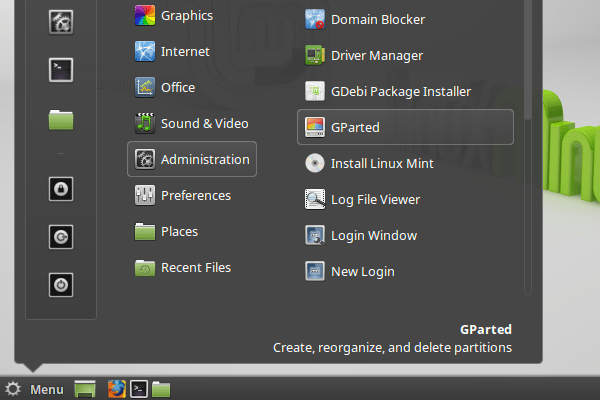Click the New Login icon
The image size is (600, 400).
coord(315,271)
